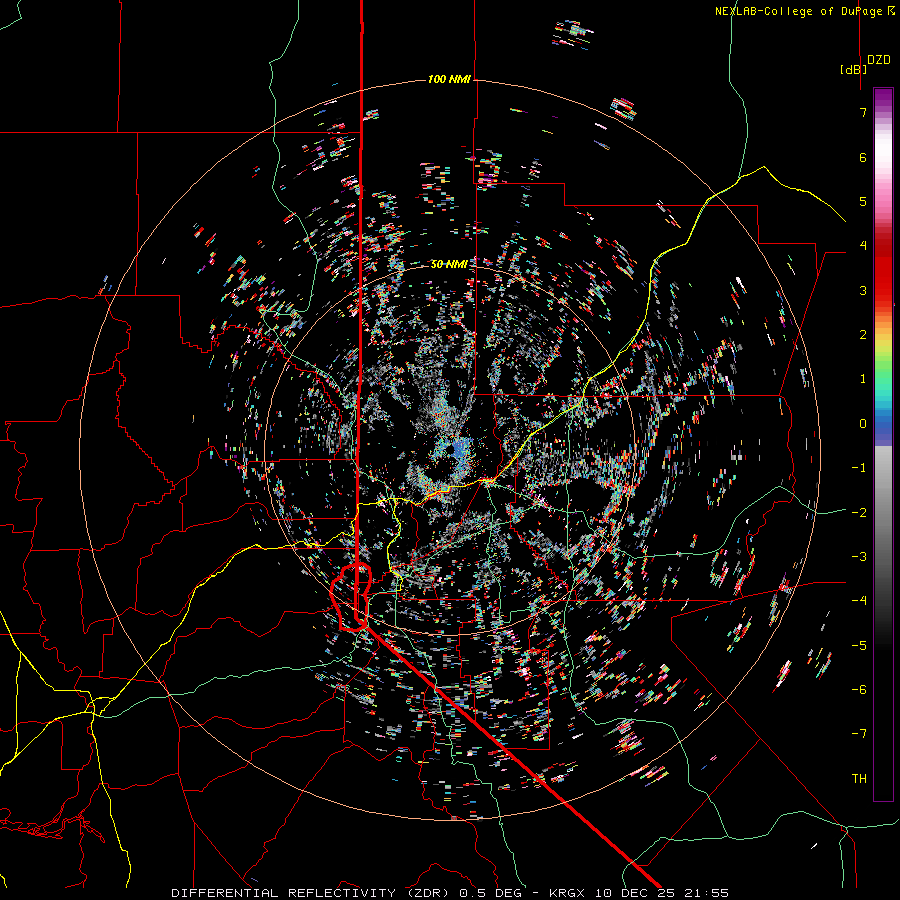Click the [dB] units label

tap(854, 69)
